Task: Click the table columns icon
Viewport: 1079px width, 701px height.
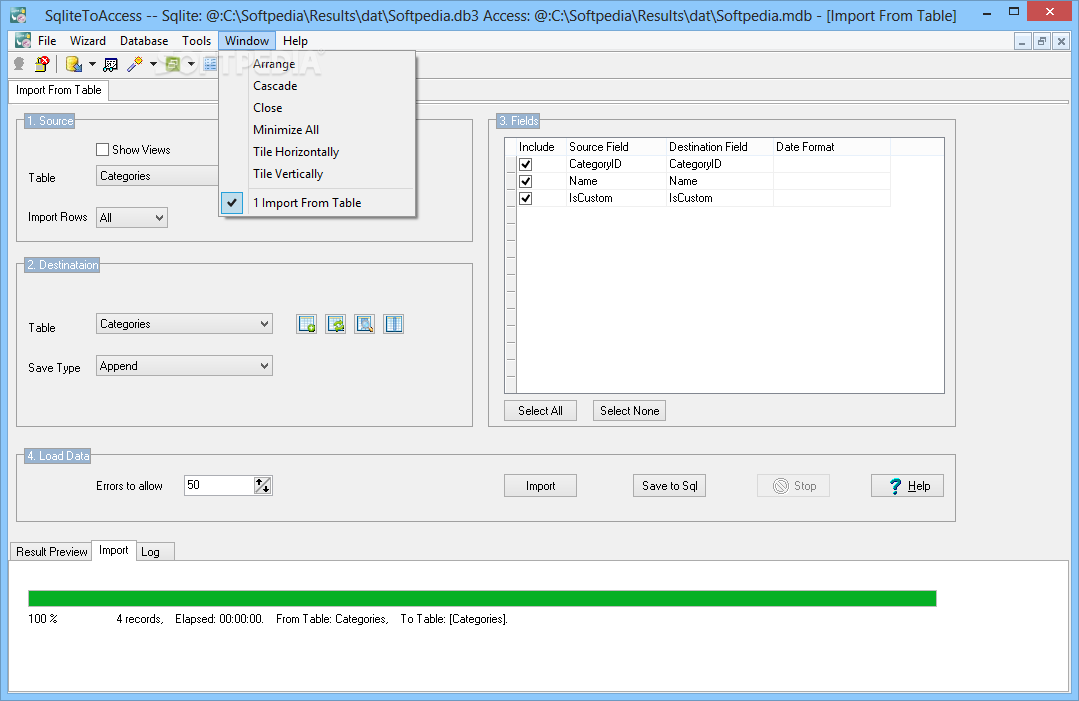Action: pyautogui.click(x=394, y=324)
